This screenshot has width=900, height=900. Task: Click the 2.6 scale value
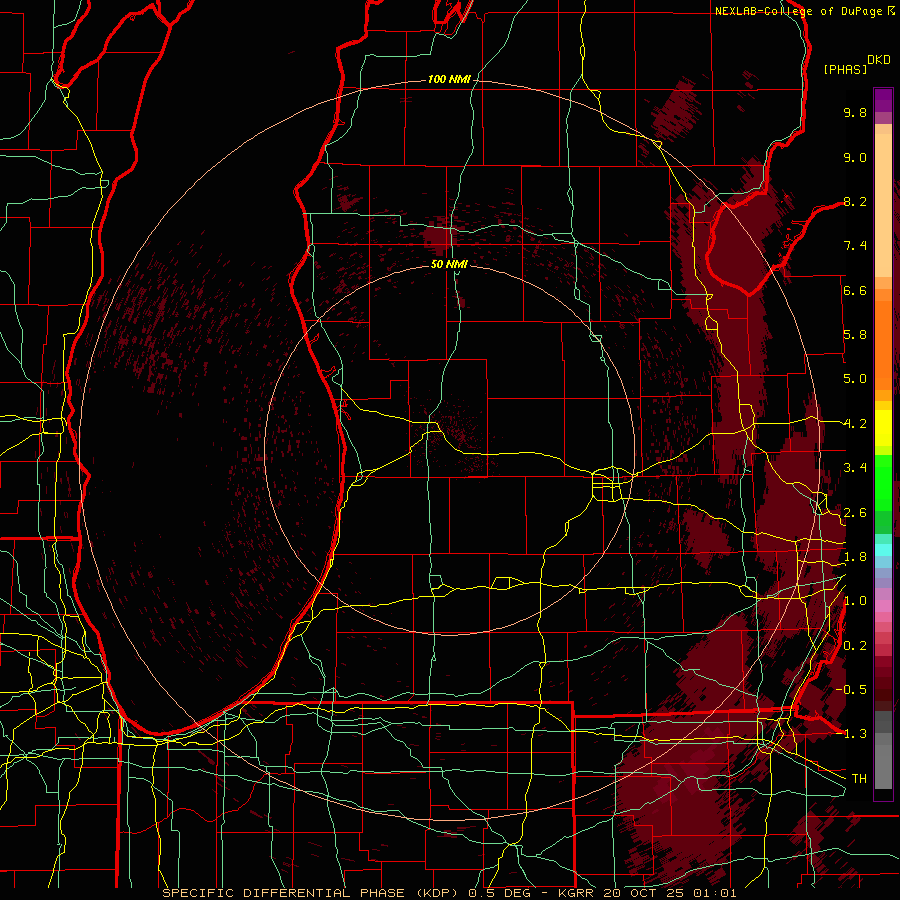855,513
